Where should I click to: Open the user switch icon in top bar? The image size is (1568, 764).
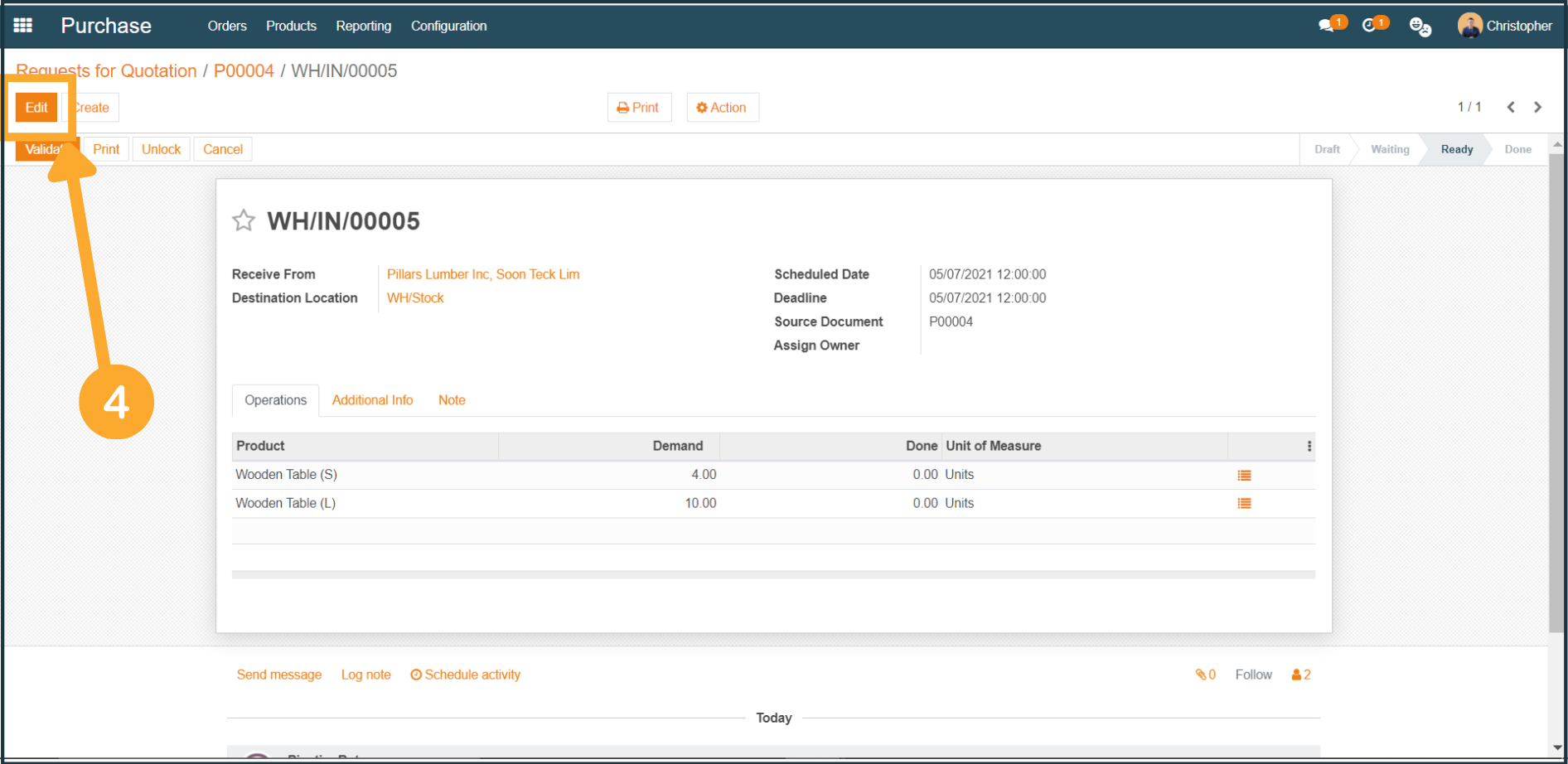(x=1420, y=27)
